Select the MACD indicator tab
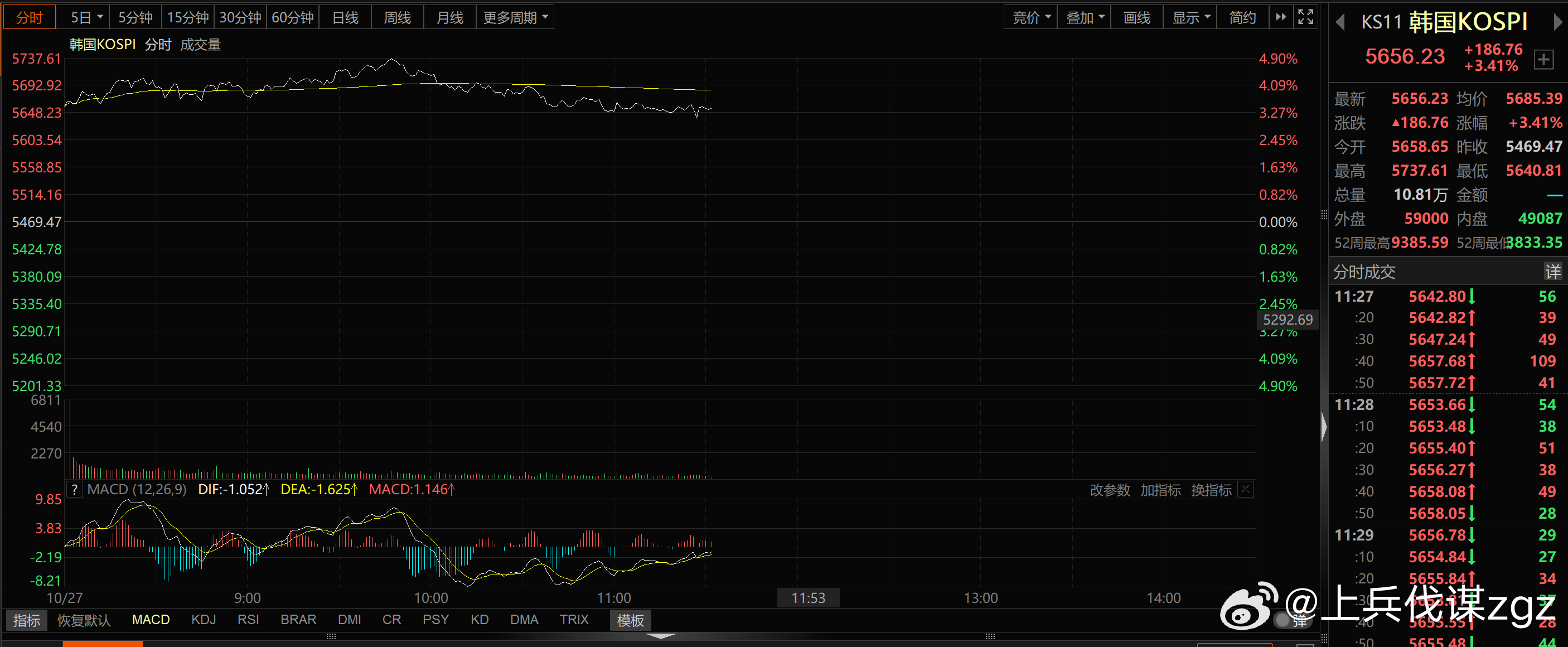Image resolution: width=1568 pixels, height=647 pixels. (x=151, y=620)
